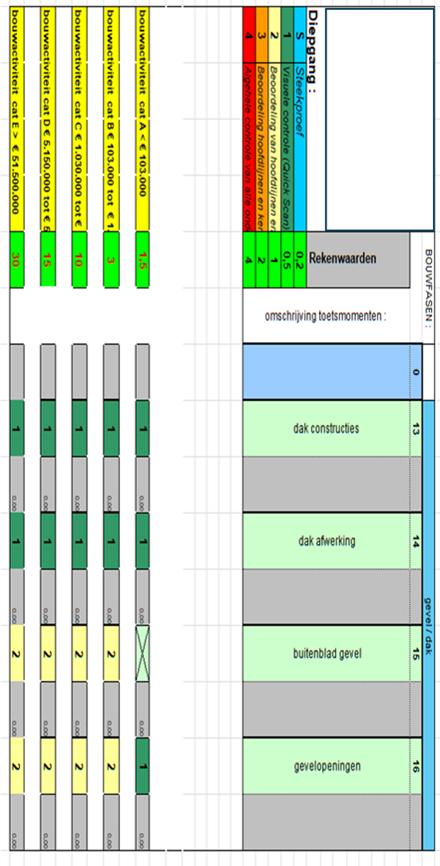
Task: Click the number '16' above gevelopeningen
Action: (416, 766)
